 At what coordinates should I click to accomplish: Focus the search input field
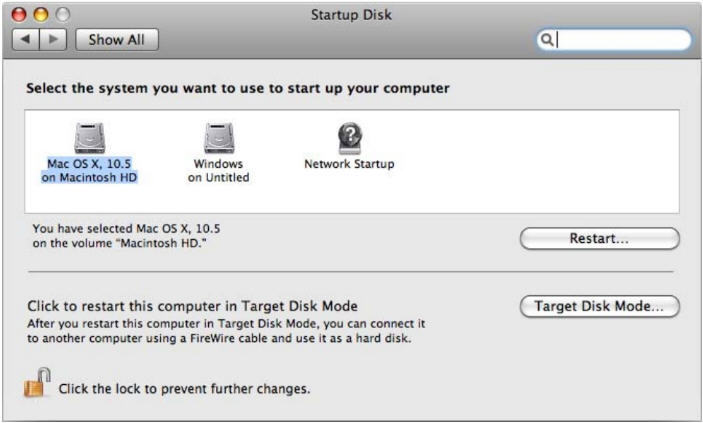coord(620,40)
